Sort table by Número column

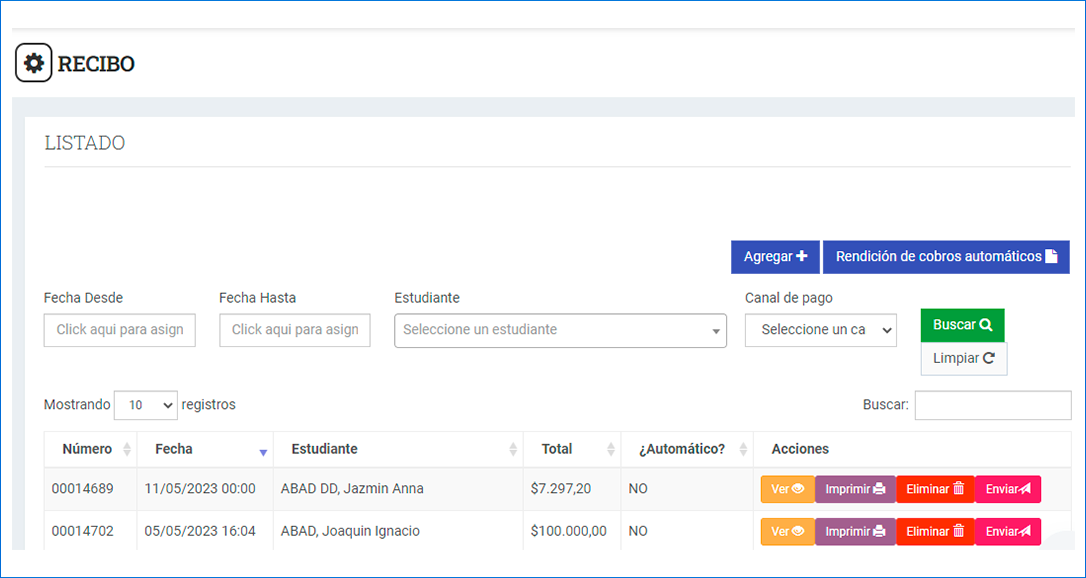click(x=90, y=449)
